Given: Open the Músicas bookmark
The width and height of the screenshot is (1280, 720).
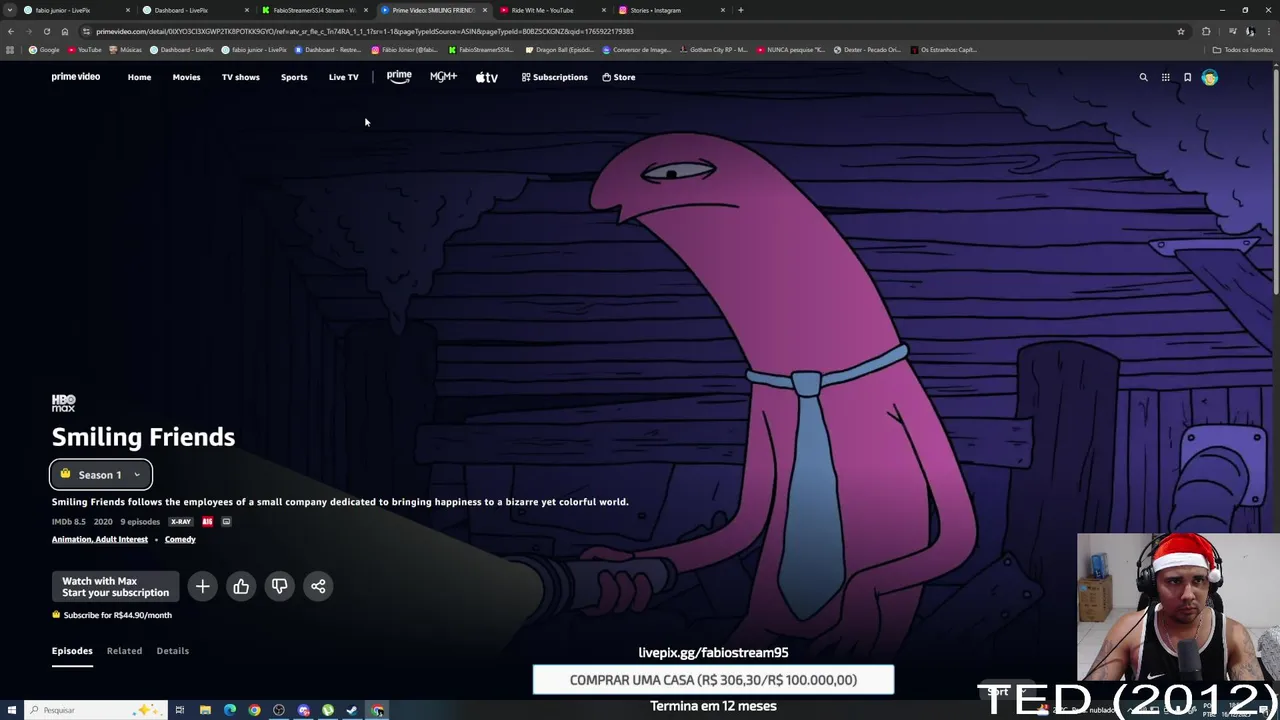Looking at the screenshot, I should point(126,50).
